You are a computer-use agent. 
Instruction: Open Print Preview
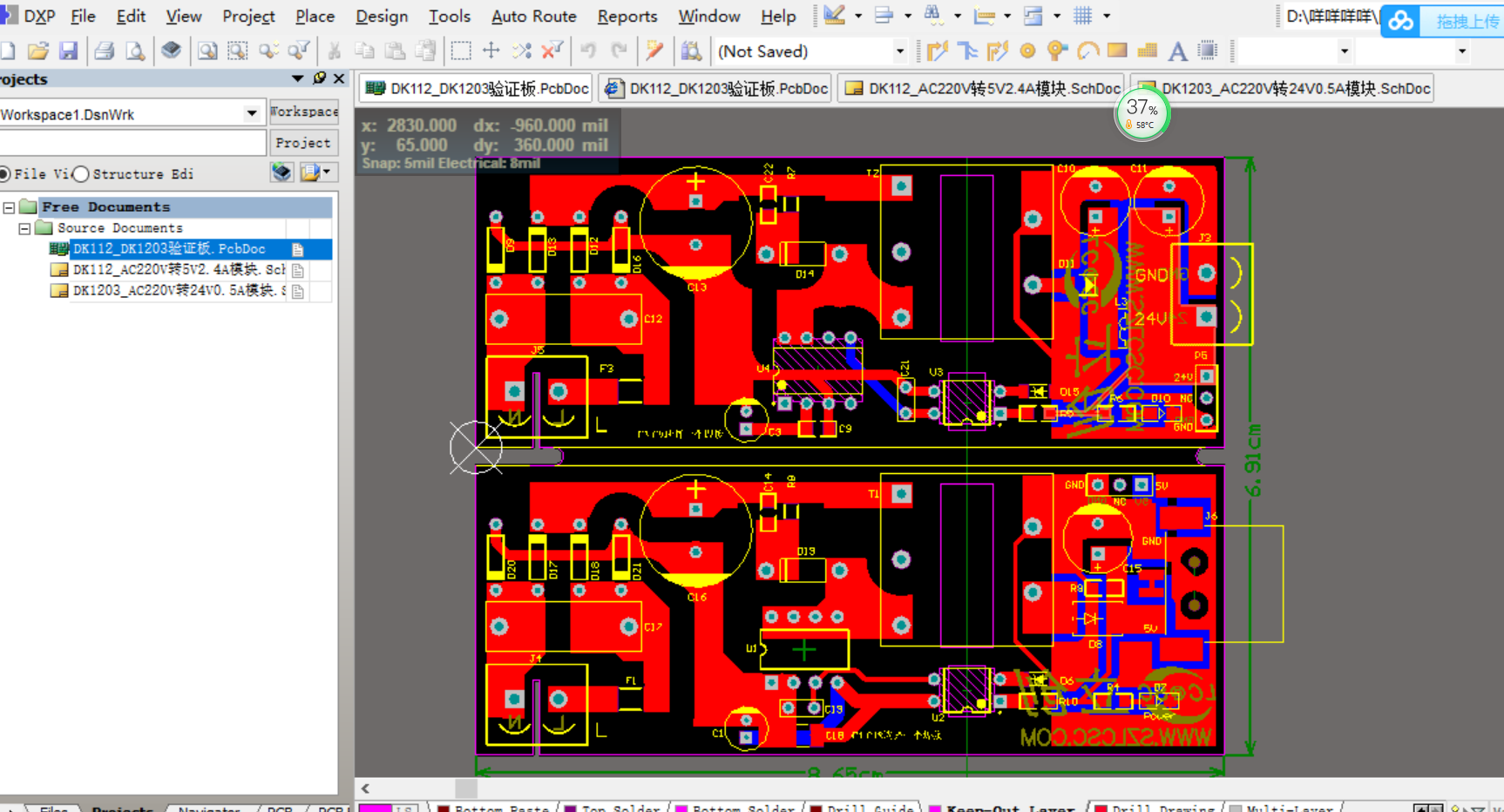point(135,51)
